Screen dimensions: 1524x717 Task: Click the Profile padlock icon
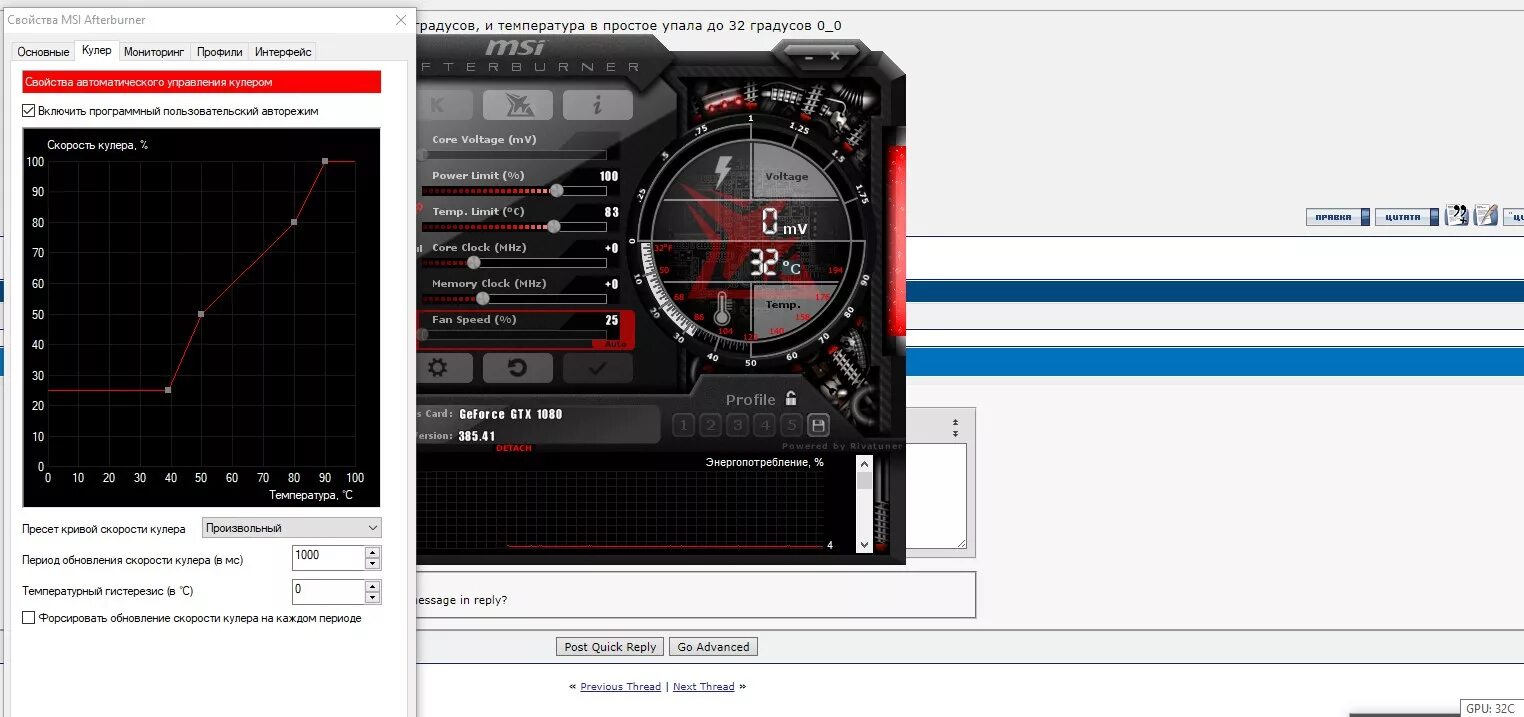click(x=791, y=398)
